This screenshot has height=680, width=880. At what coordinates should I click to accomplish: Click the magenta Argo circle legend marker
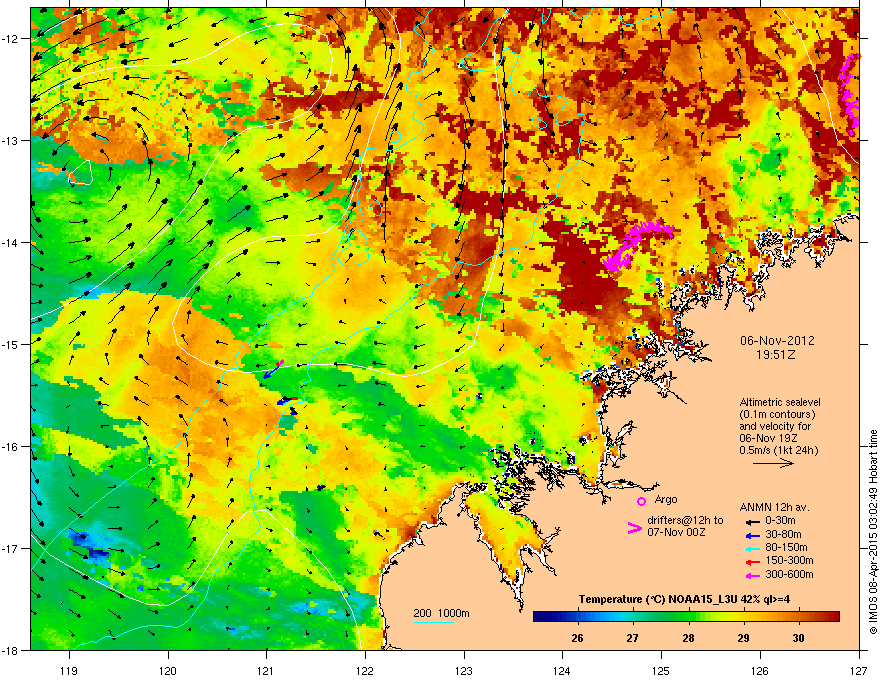coord(641,501)
